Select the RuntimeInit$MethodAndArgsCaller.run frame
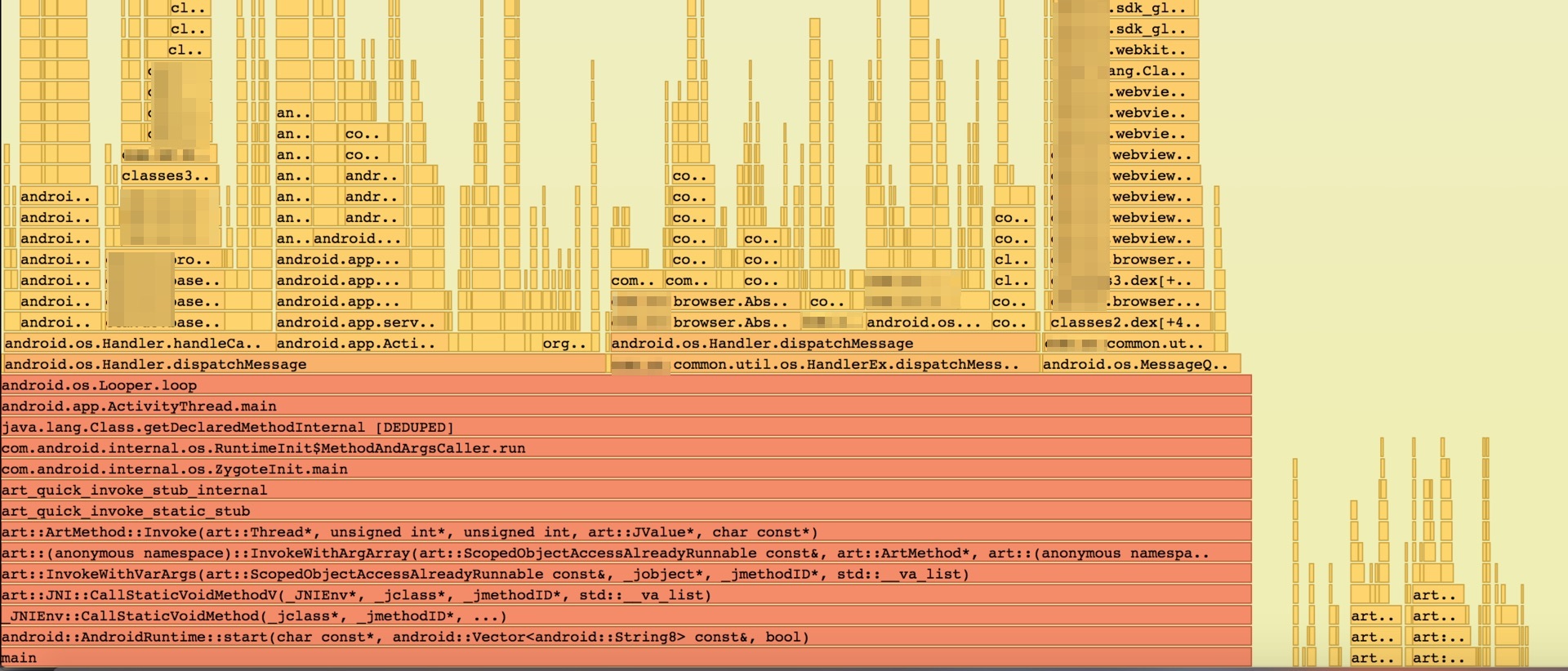This screenshot has width=1568, height=671. point(626,448)
